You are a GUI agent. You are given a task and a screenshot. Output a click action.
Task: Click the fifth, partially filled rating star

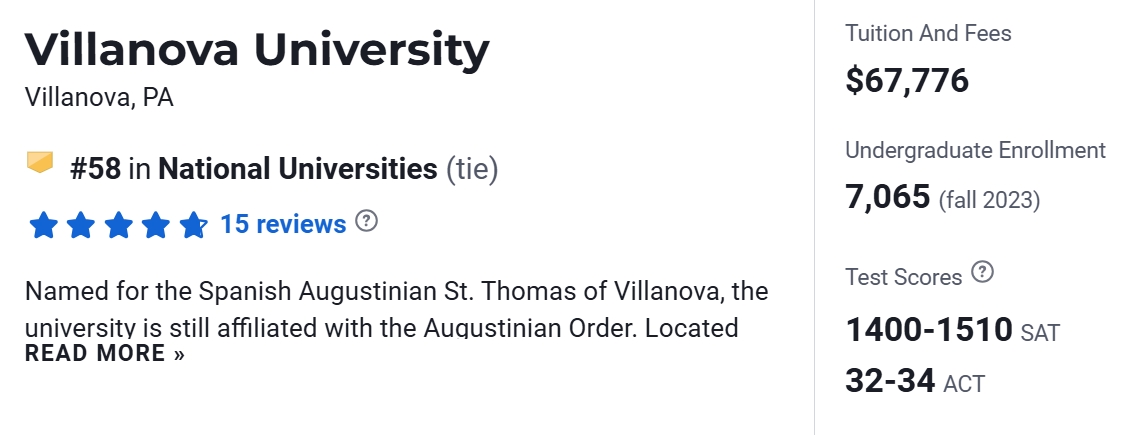click(x=193, y=225)
